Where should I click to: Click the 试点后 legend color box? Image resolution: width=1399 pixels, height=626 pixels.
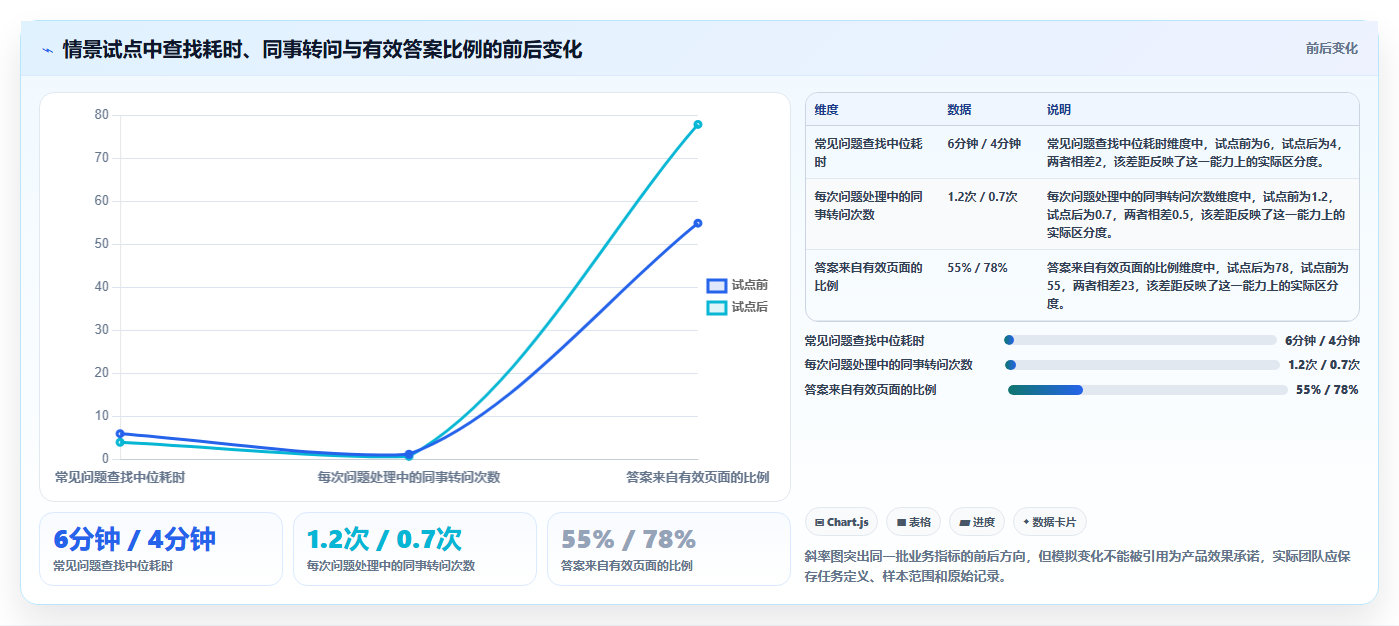click(x=717, y=307)
